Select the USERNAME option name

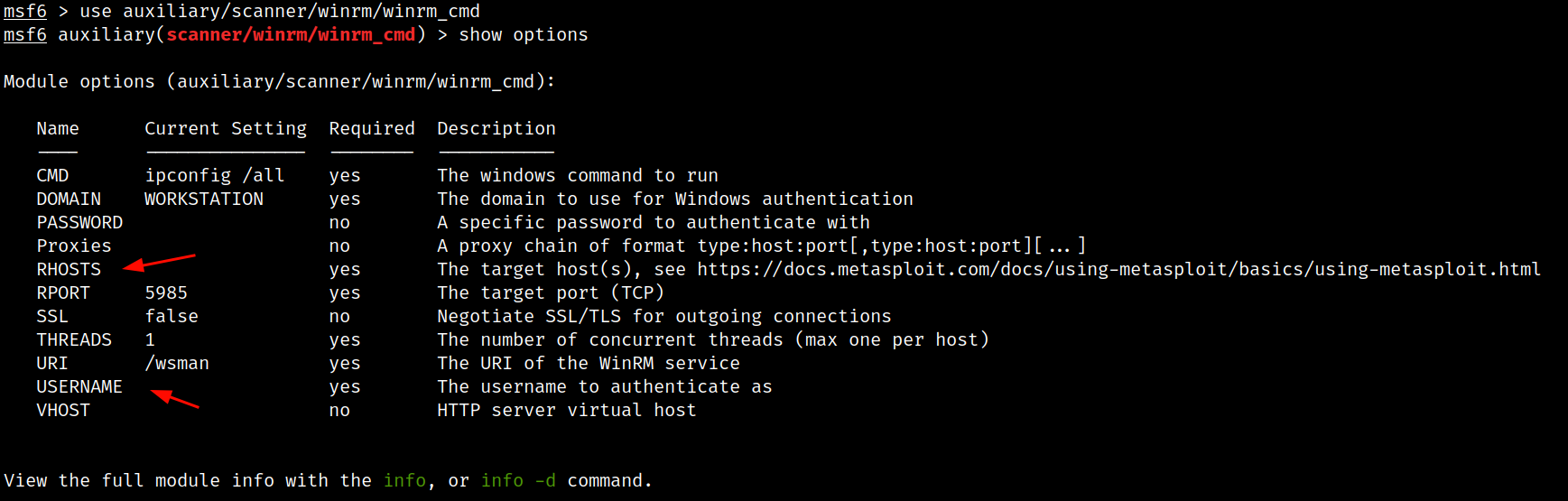(79, 386)
